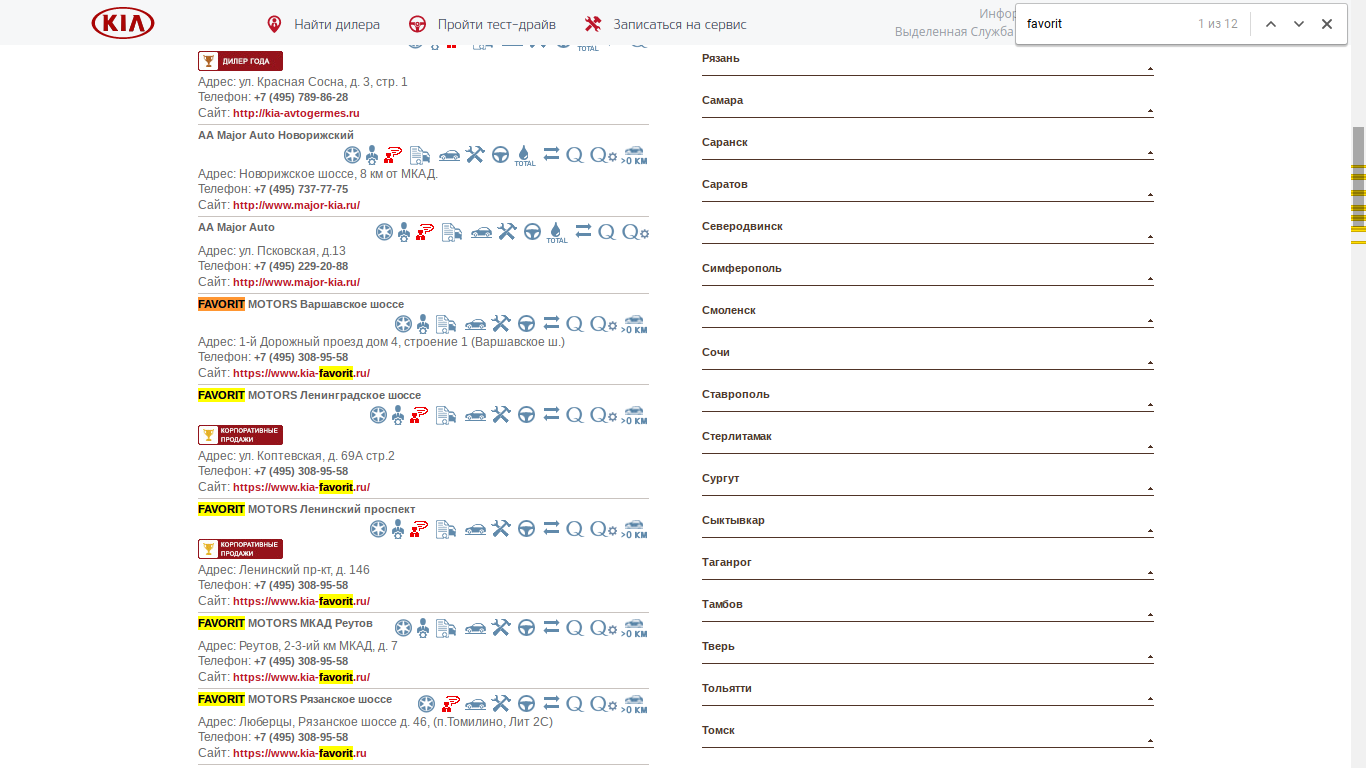Click the TOTAL oil icon in the AA Major Auto Псковская row
The height and width of the screenshot is (768, 1366).
click(x=557, y=232)
